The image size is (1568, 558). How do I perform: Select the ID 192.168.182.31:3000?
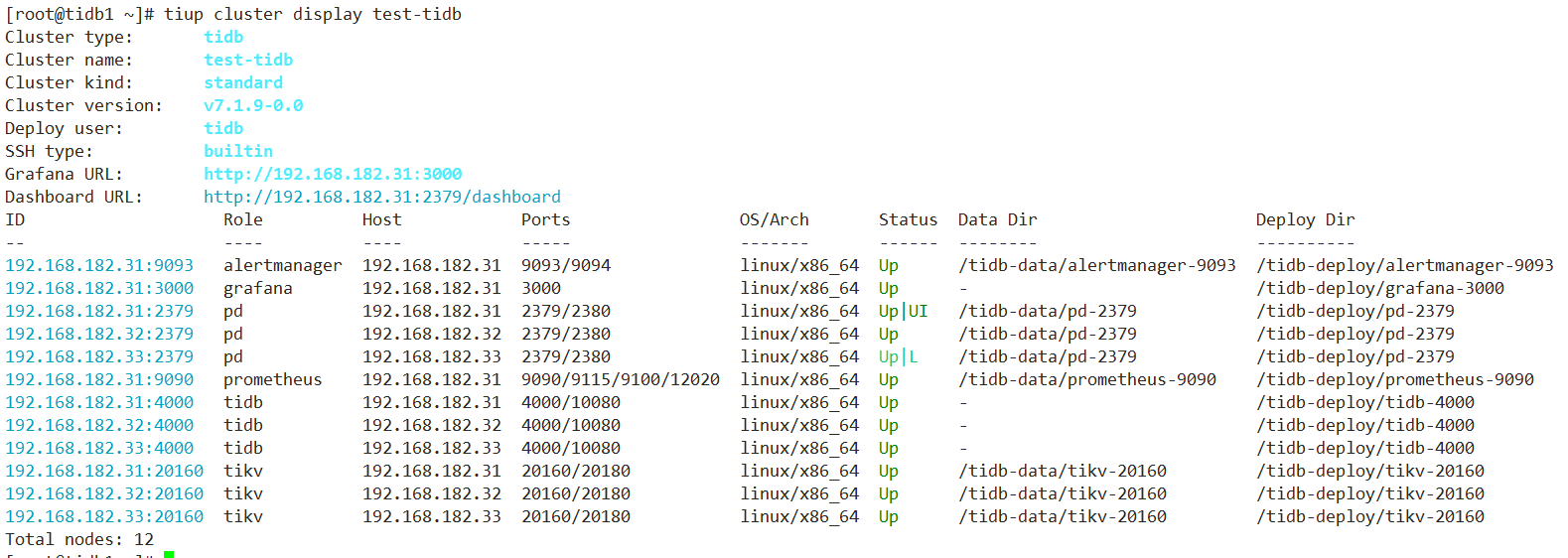(x=99, y=289)
